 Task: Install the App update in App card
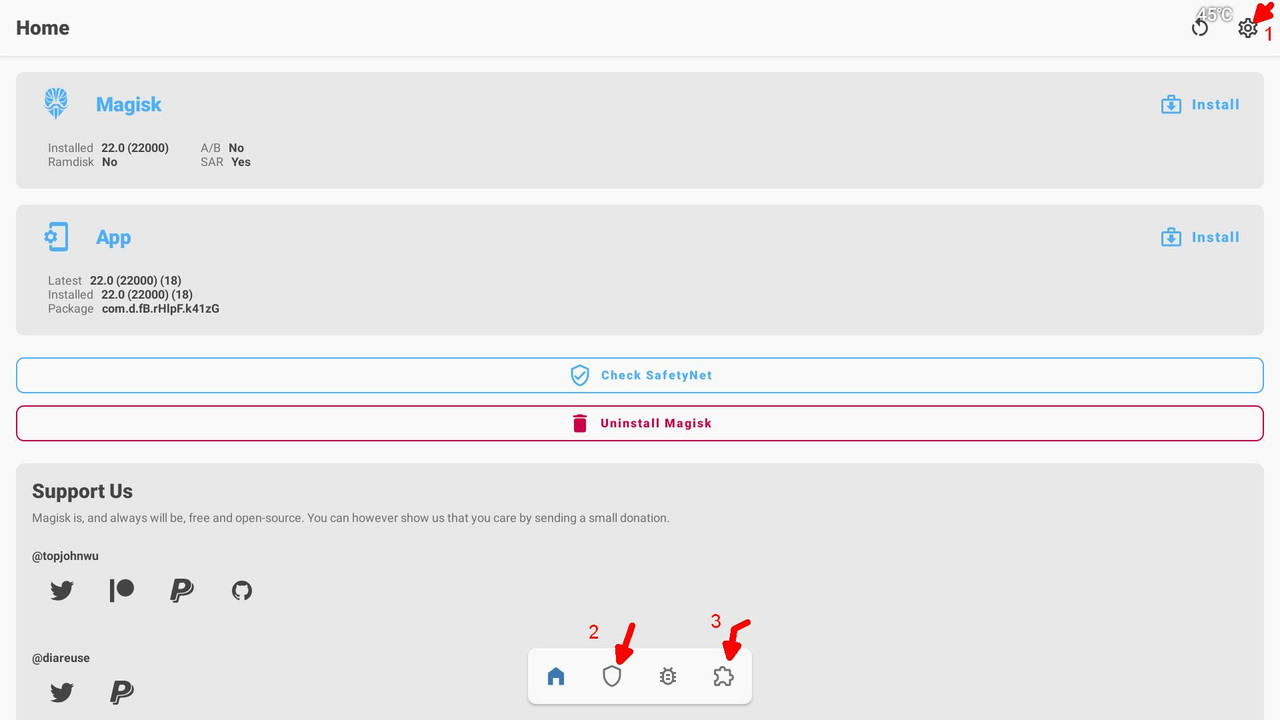click(1200, 237)
